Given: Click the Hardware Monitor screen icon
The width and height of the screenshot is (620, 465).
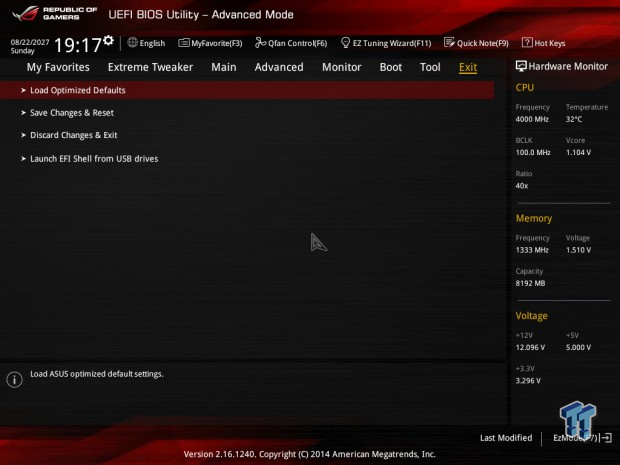Looking at the screenshot, I should [521, 66].
